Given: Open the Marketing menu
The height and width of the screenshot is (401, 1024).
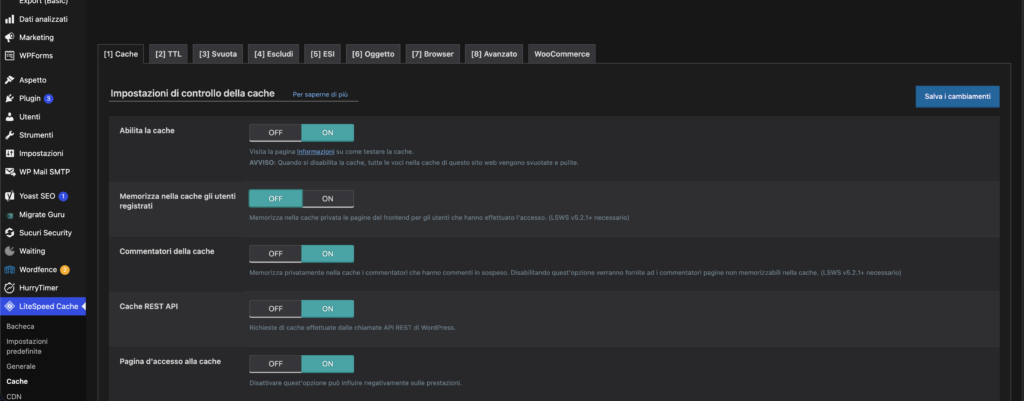Looking at the screenshot, I should tap(37, 37).
